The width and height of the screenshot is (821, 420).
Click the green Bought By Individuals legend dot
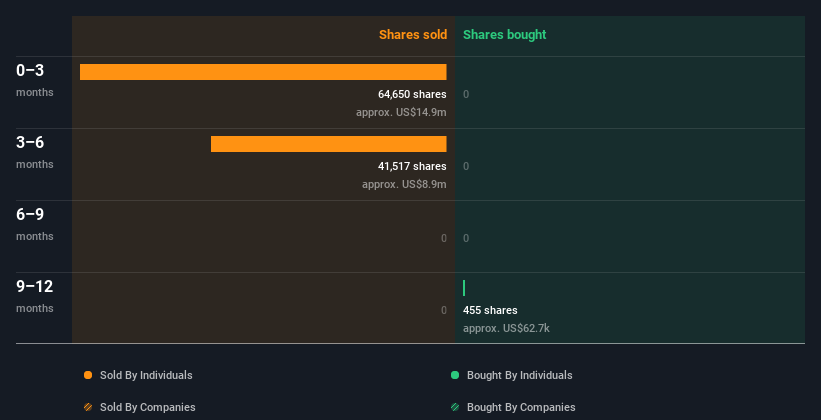pyautogui.click(x=455, y=375)
